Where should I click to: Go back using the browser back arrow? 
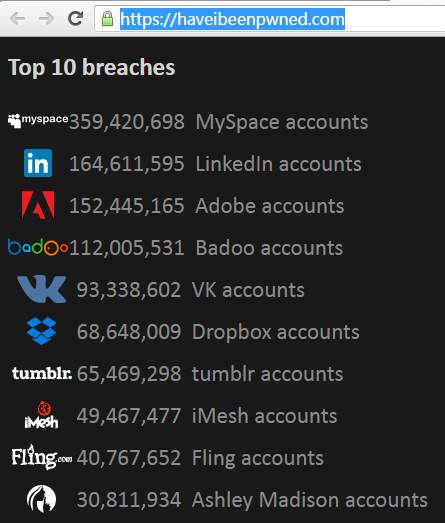[x=18, y=18]
